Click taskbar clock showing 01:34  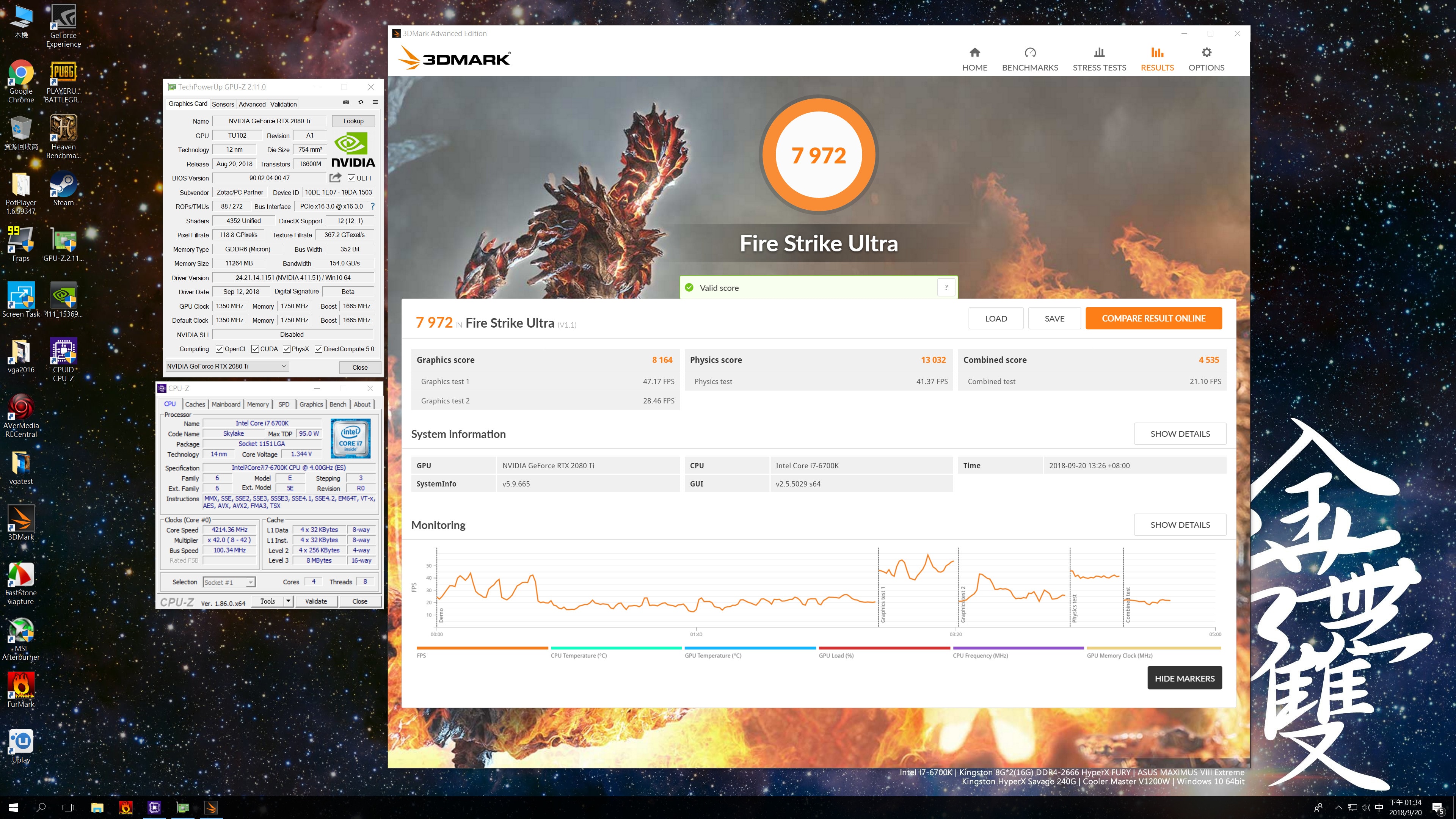(1405, 808)
